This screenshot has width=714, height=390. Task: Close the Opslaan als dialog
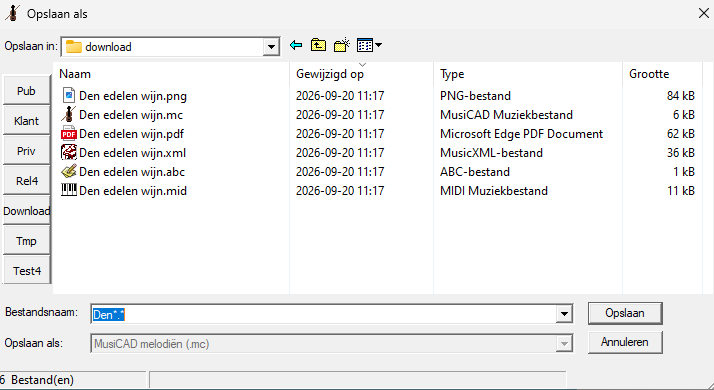(x=704, y=13)
